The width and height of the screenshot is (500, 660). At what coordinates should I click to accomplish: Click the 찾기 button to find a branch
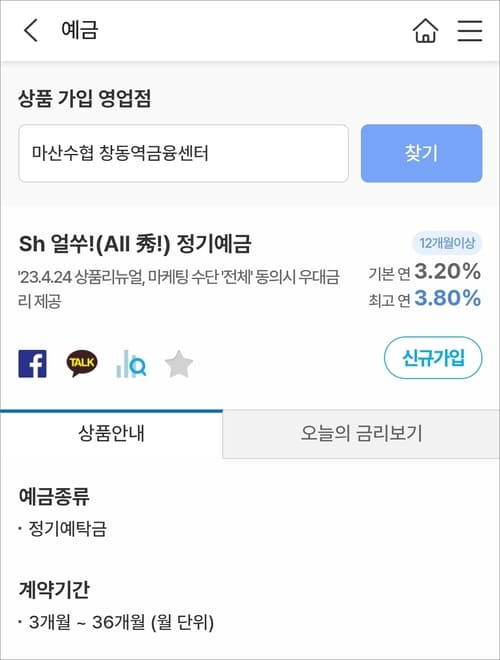pos(421,153)
